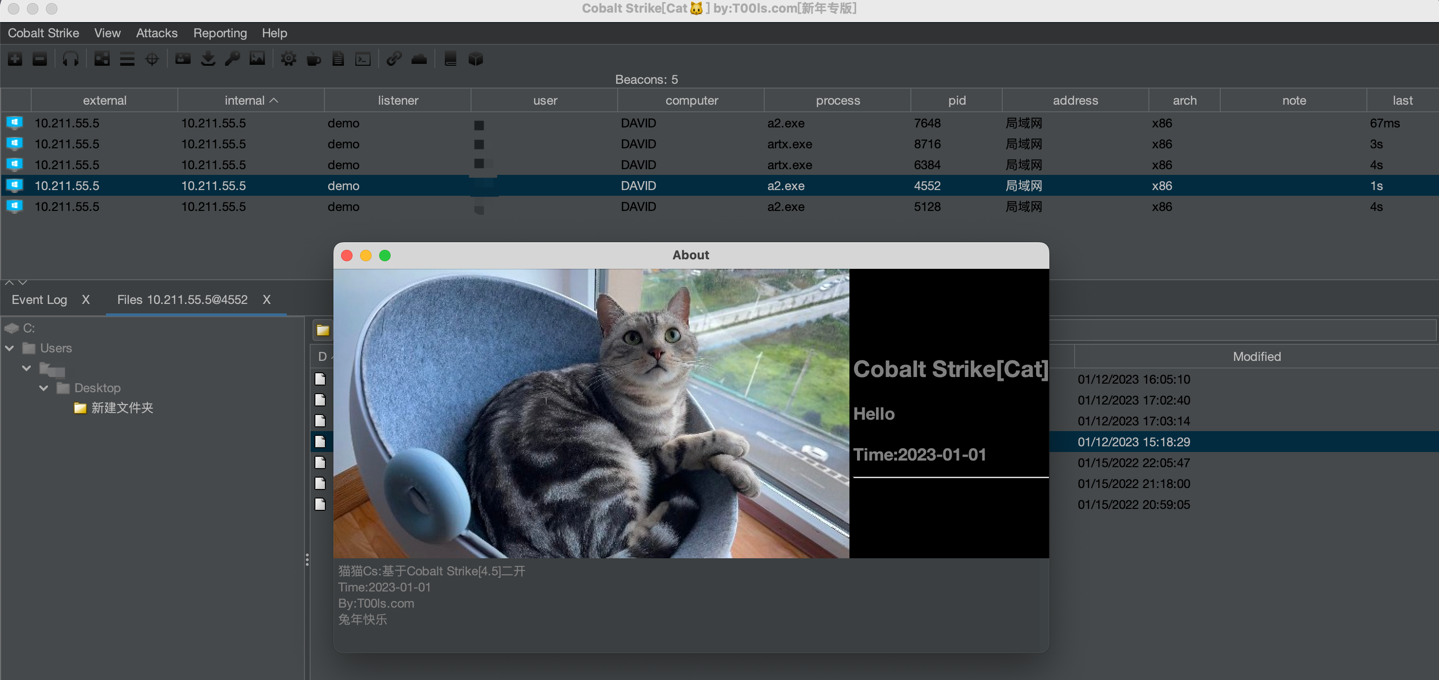The image size is (1439, 680).
Task: Collapse the Users folder in file tree
Action: (x=9, y=348)
